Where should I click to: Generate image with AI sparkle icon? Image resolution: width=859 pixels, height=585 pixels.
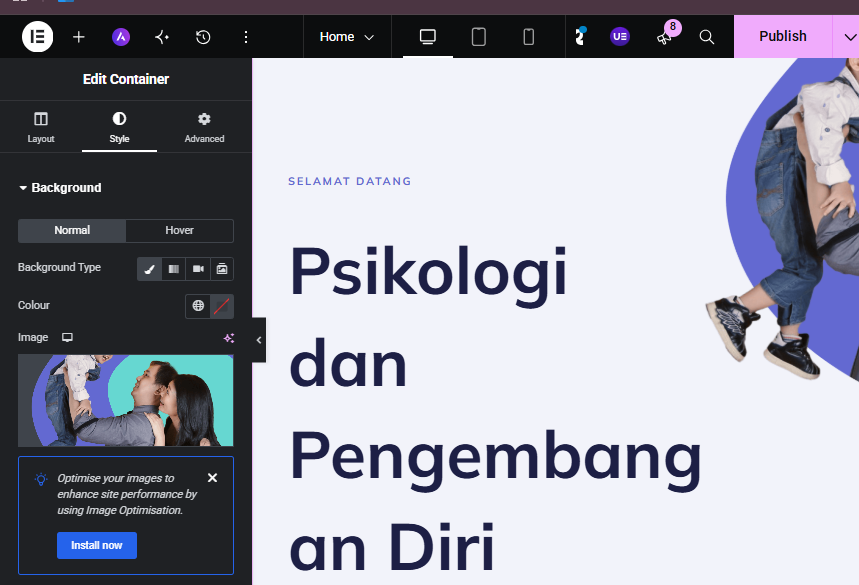click(x=228, y=338)
